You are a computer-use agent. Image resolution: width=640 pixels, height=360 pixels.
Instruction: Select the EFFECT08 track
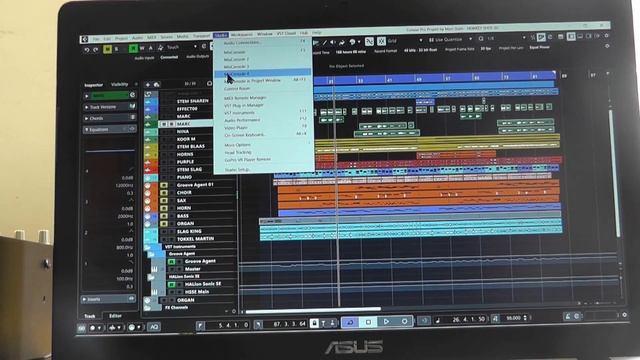pyautogui.click(x=187, y=109)
